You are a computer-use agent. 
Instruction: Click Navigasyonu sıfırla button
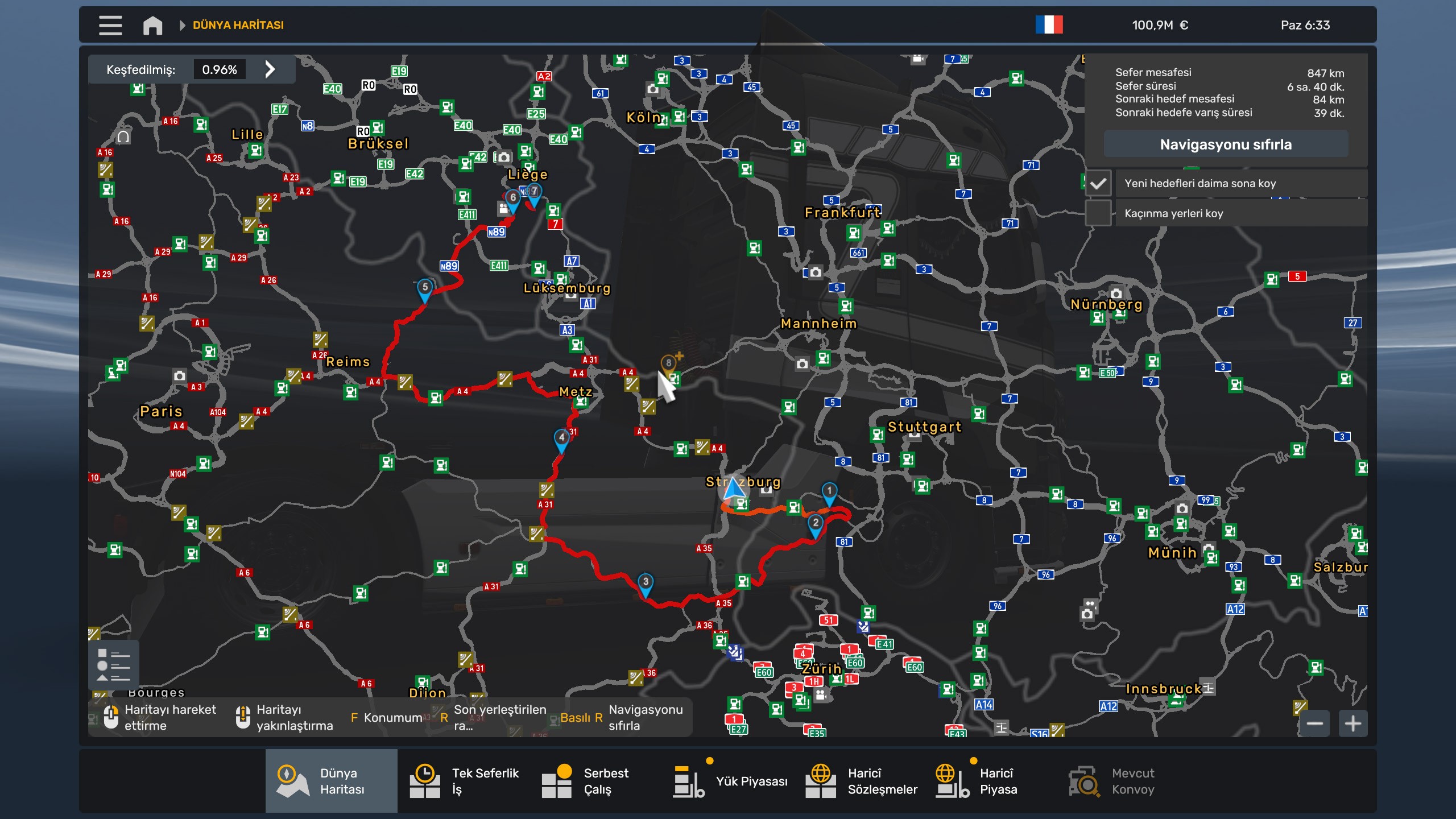point(1226,144)
